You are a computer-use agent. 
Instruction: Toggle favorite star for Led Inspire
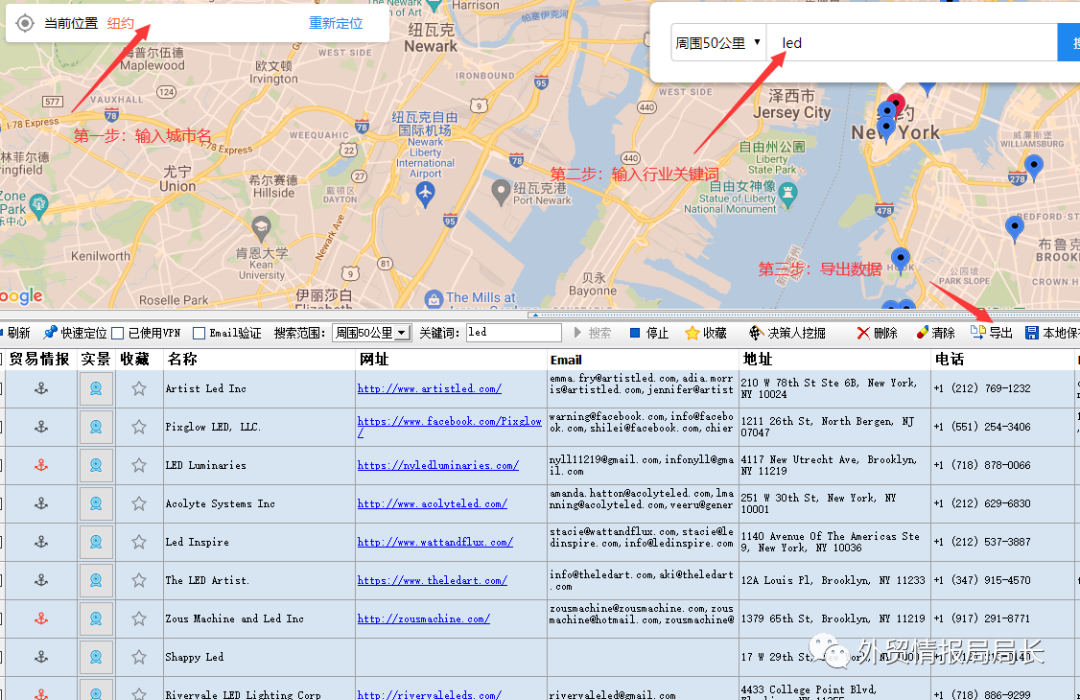point(139,542)
